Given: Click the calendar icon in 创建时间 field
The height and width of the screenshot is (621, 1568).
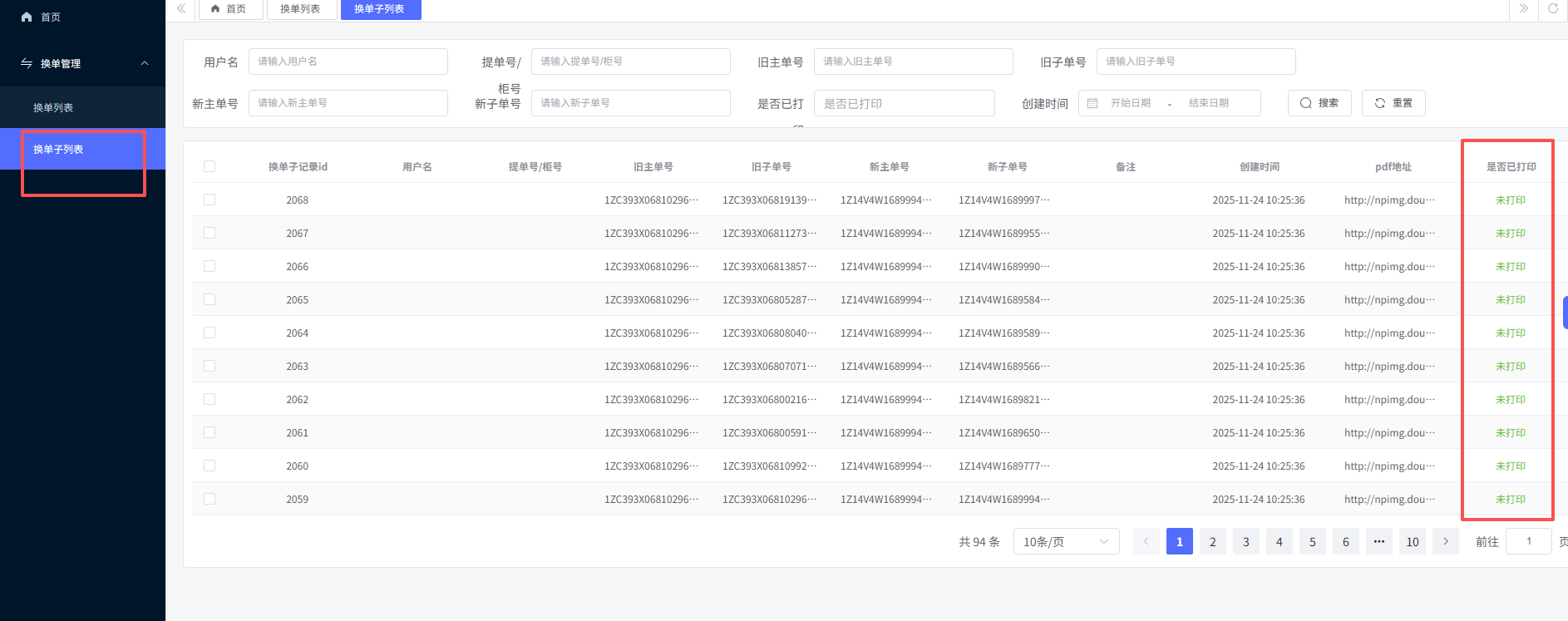Looking at the screenshot, I should point(1092,103).
